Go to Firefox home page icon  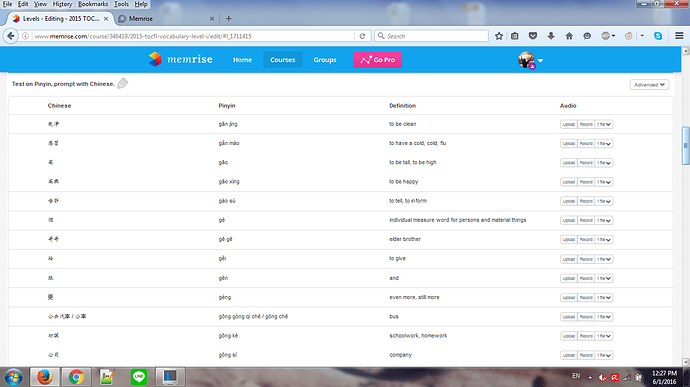(x=569, y=36)
